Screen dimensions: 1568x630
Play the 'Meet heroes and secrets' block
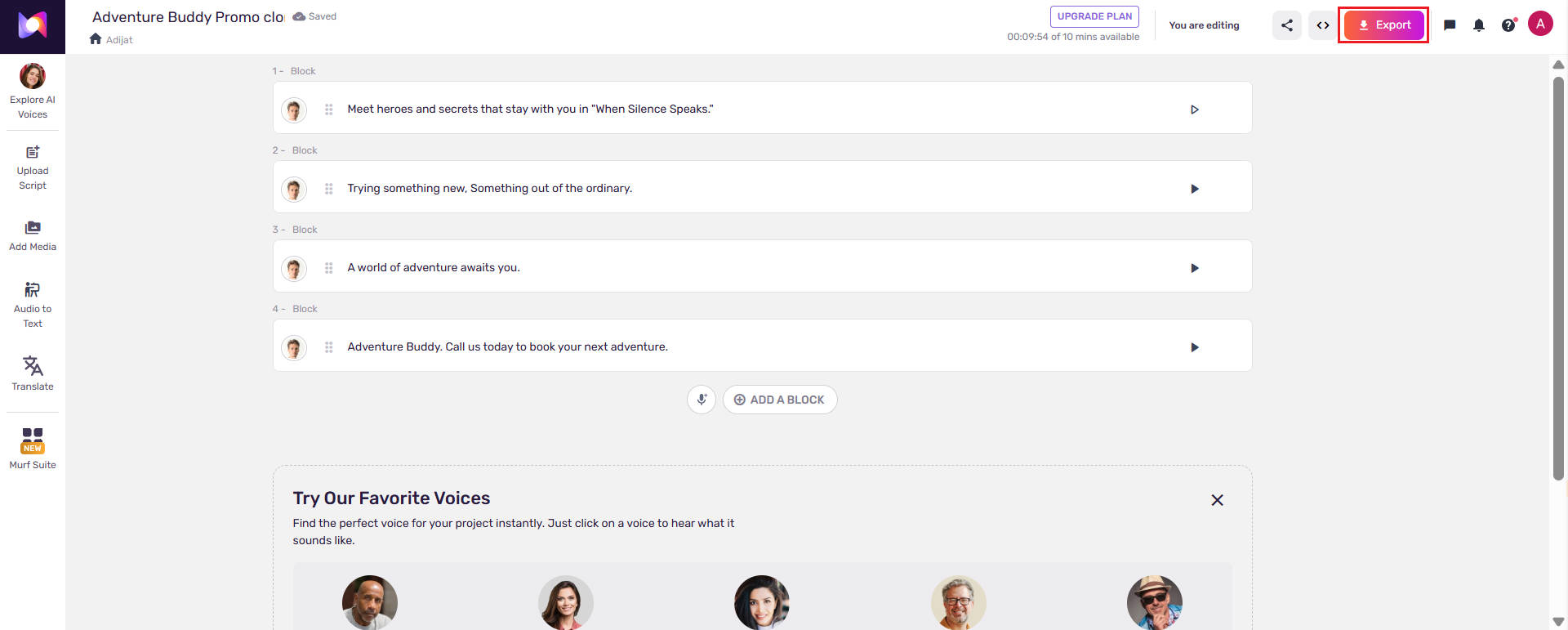(1195, 109)
